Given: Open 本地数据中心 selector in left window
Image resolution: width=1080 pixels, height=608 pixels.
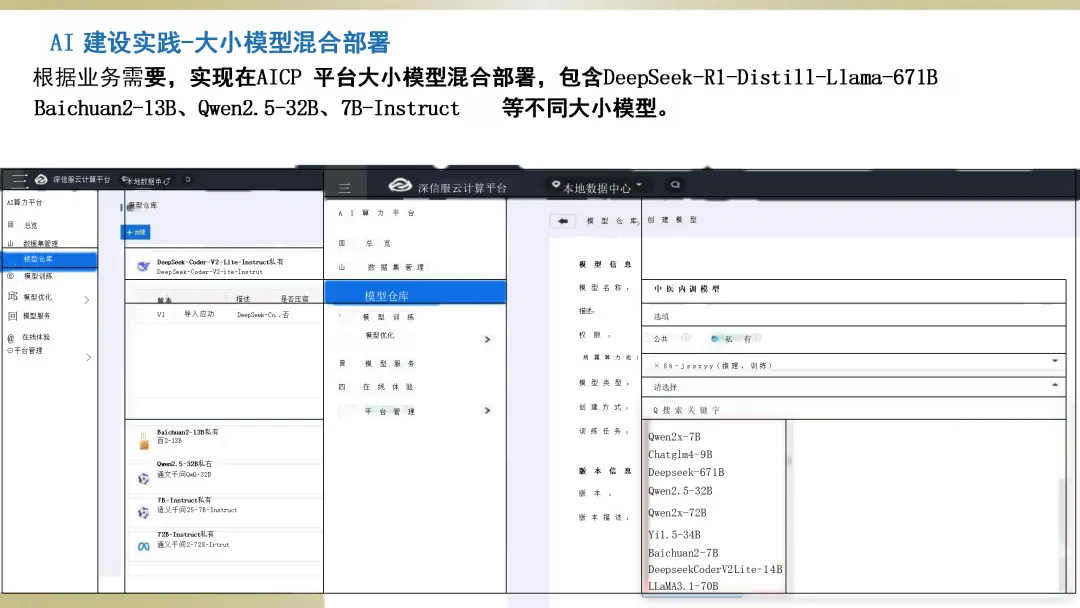Looking at the screenshot, I should point(146,181).
